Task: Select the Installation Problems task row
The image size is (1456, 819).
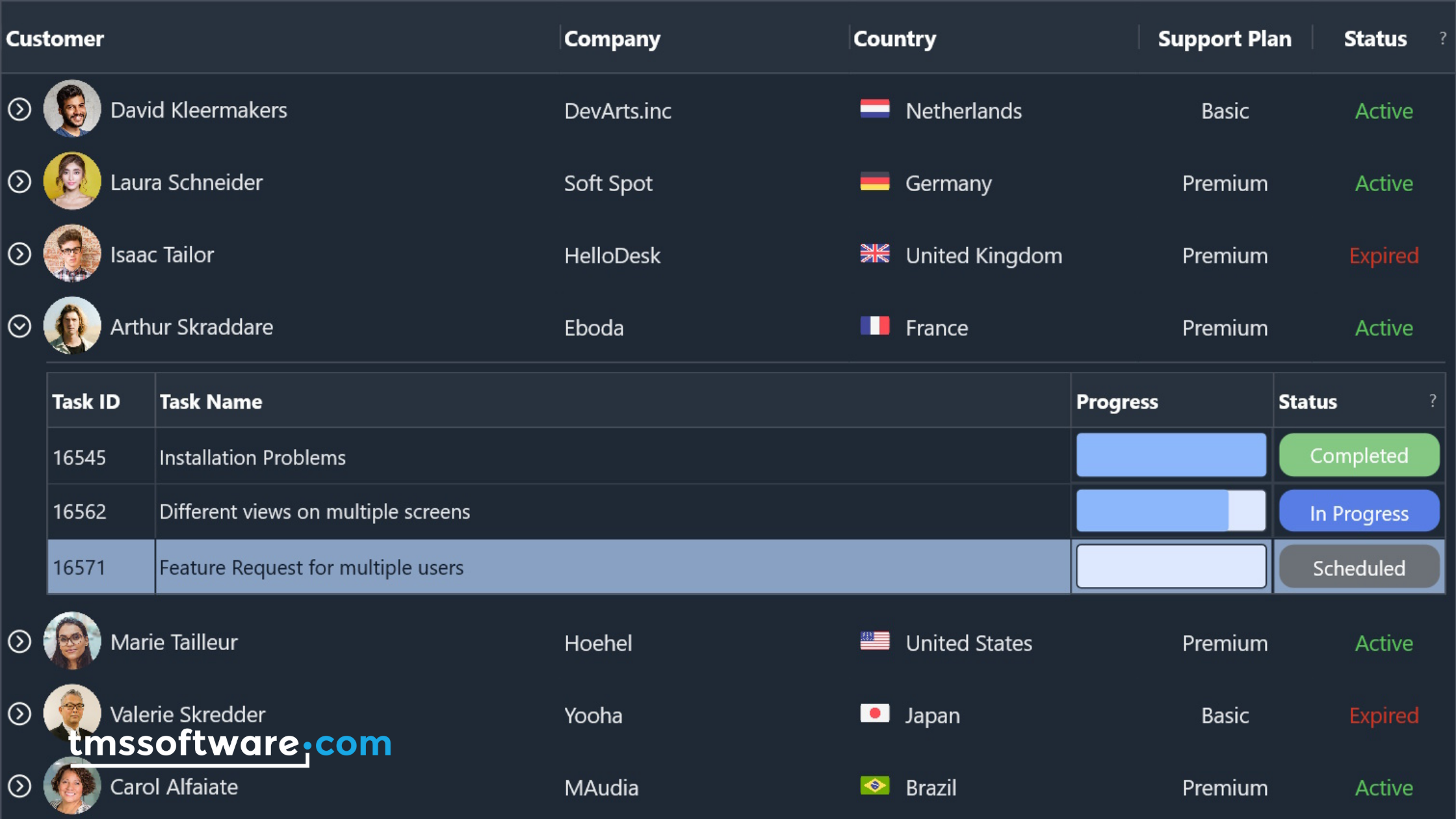Action: 585,458
